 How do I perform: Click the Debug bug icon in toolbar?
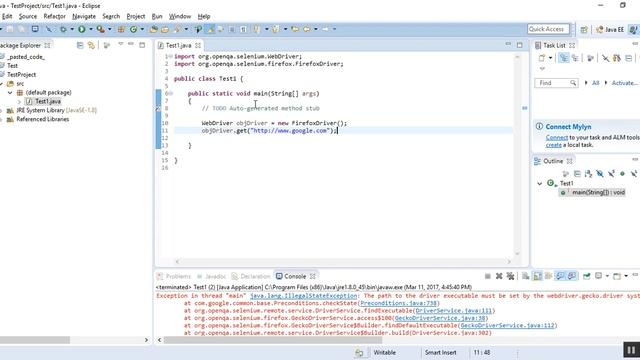tap(63, 29)
